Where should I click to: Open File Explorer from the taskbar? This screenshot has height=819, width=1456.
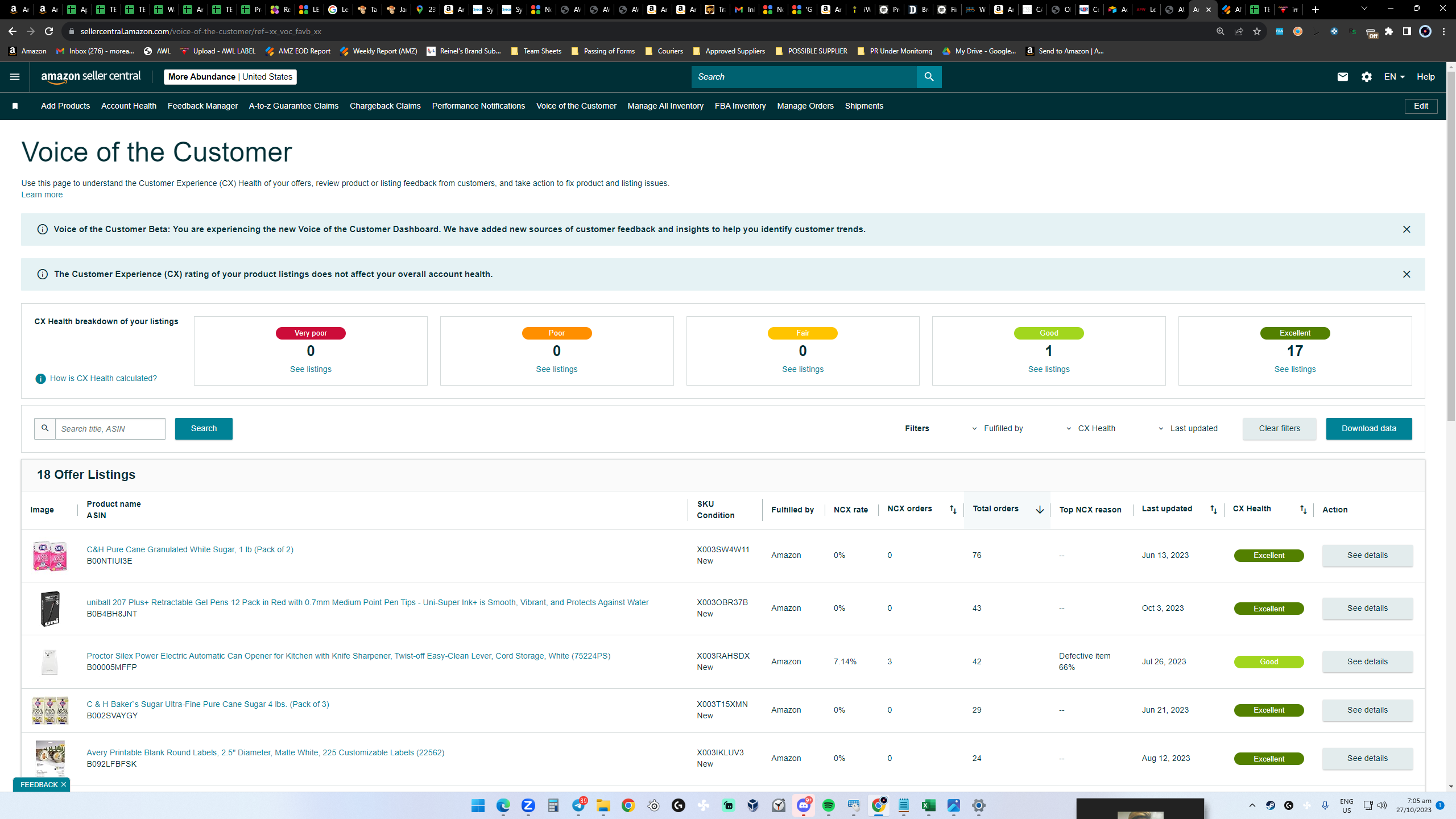[x=603, y=805]
